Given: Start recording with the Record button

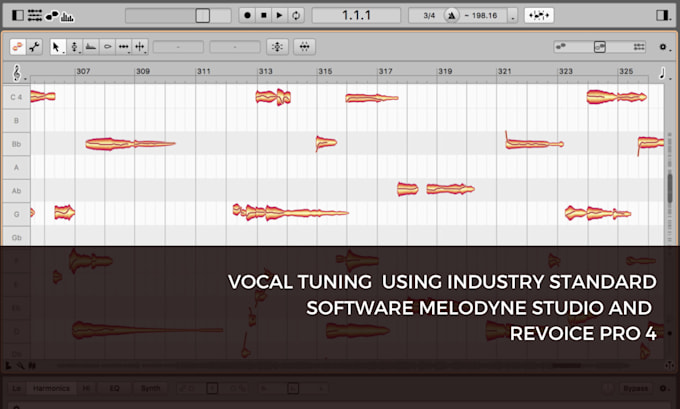Looking at the screenshot, I should [247, 15].
